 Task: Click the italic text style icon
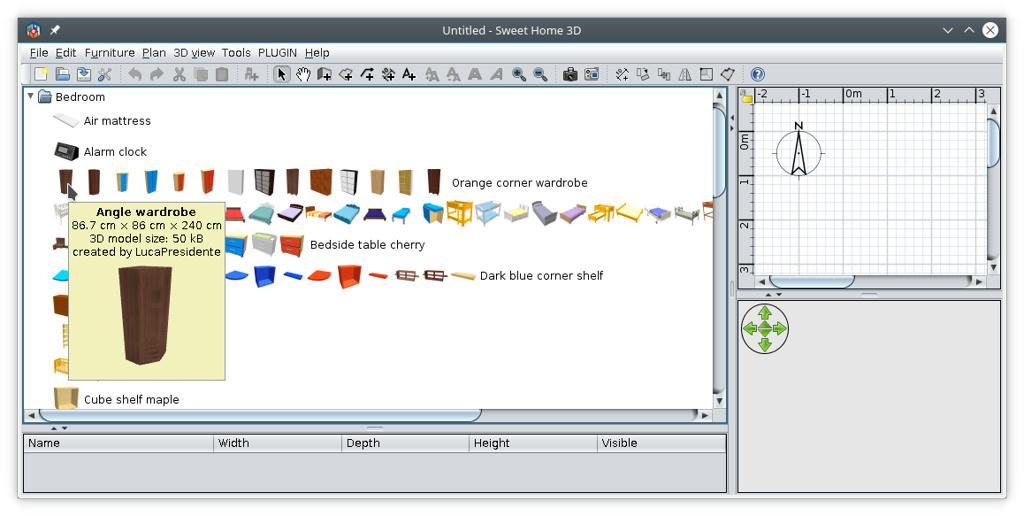point(496,74)
